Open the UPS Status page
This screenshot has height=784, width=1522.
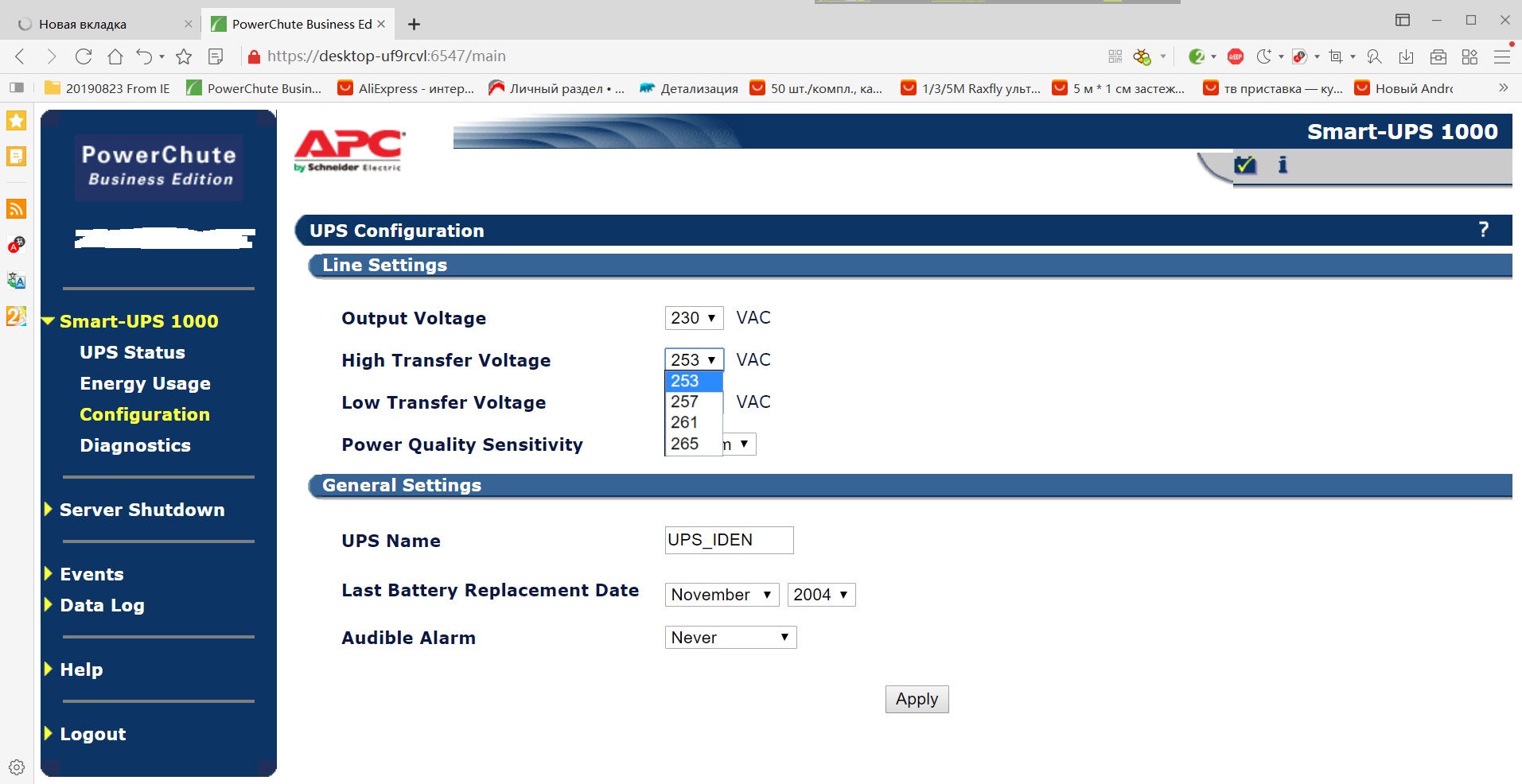pos(132,352)
